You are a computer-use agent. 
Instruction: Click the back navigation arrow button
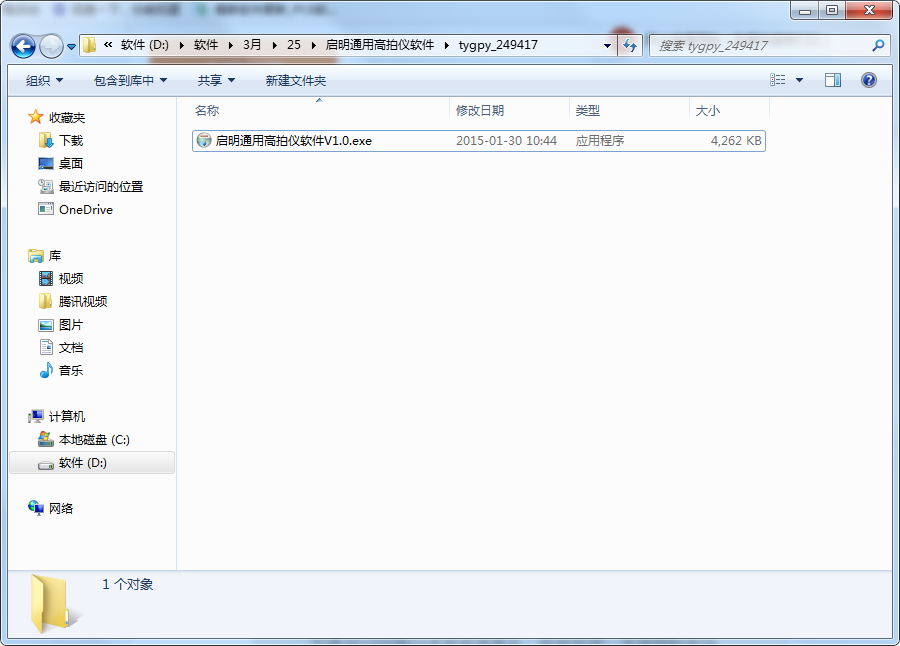tap(24, 46)
